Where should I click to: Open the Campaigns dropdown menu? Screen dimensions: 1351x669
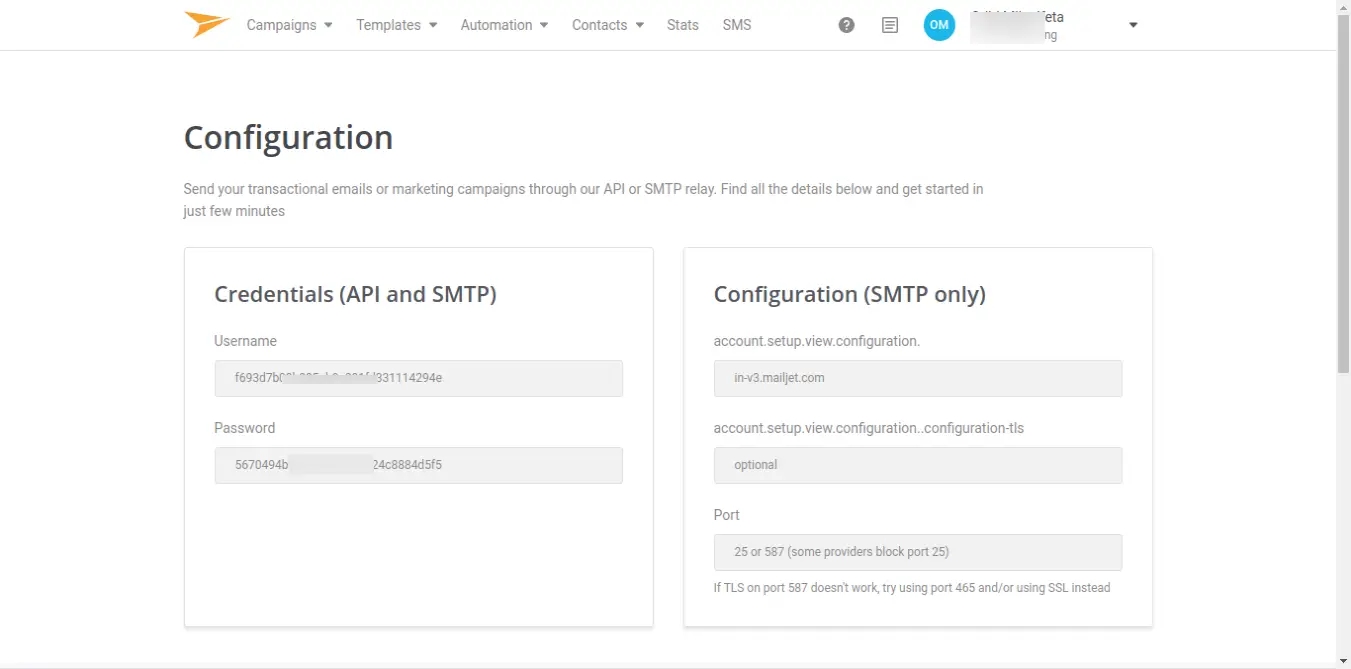289,25
